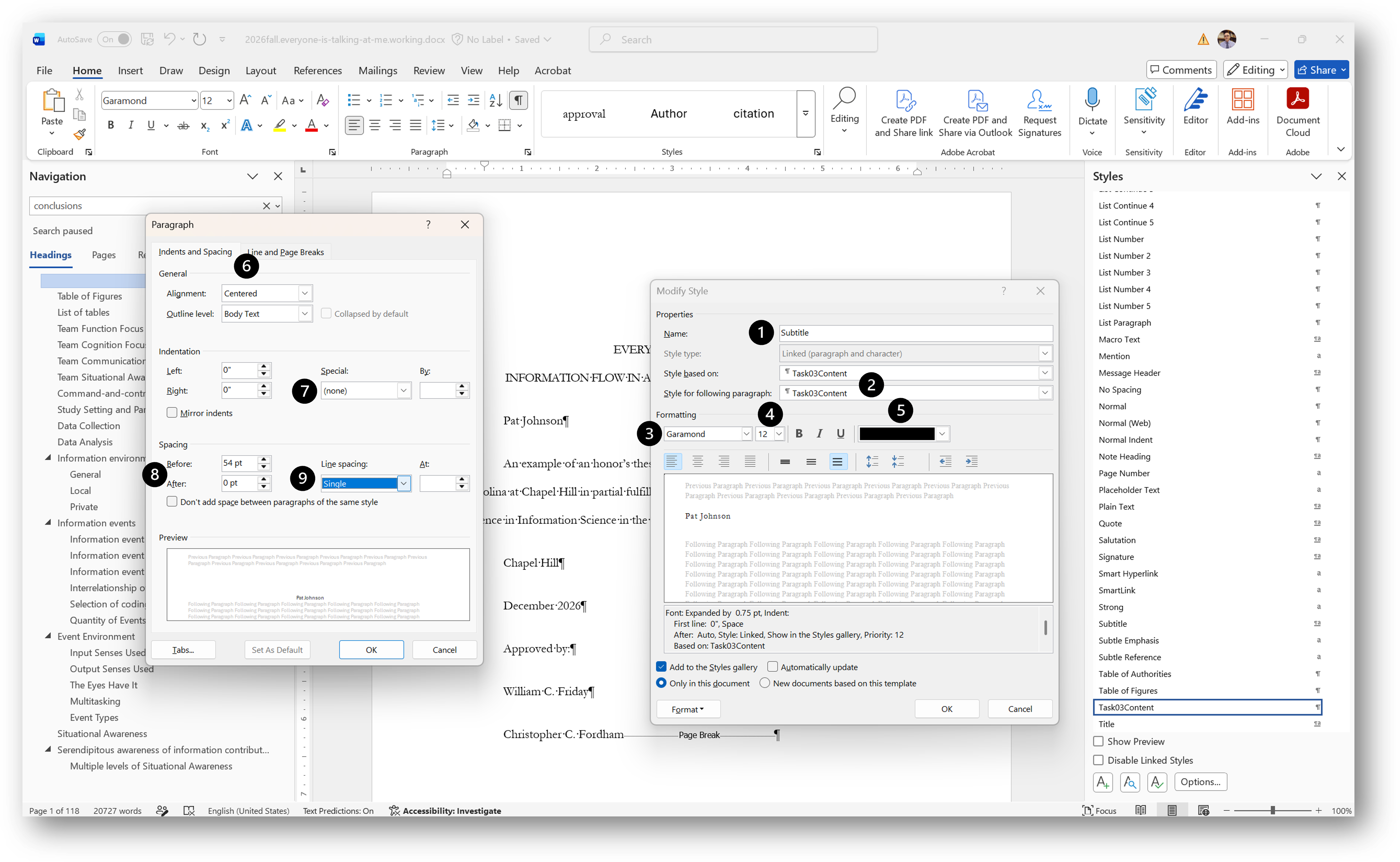Screen dimensions: 1400x862
Task: Open the Format button menu
Action: click(x=688, y=709)
